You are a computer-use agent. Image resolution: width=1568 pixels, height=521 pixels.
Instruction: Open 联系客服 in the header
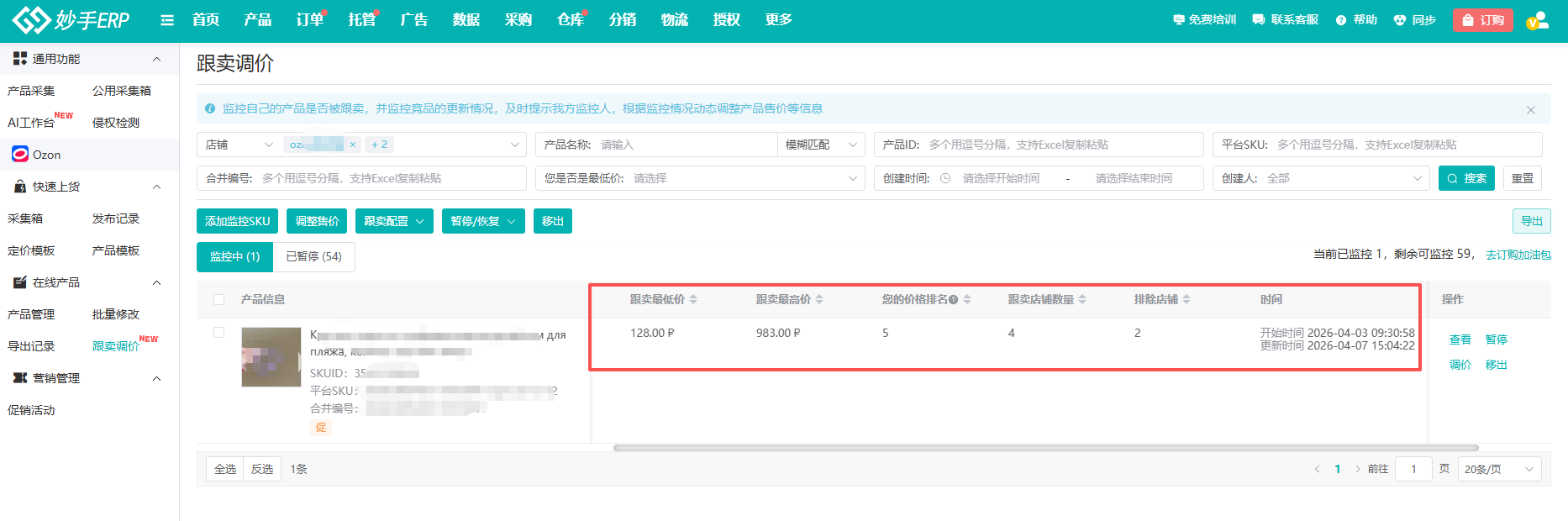(1286, 20)
